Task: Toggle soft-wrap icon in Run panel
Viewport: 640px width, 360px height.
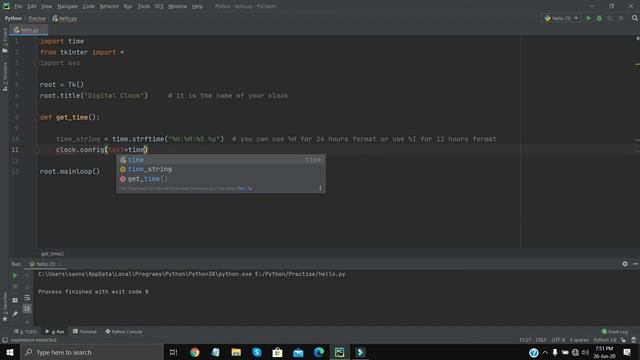Action: [x=27, y=298]
